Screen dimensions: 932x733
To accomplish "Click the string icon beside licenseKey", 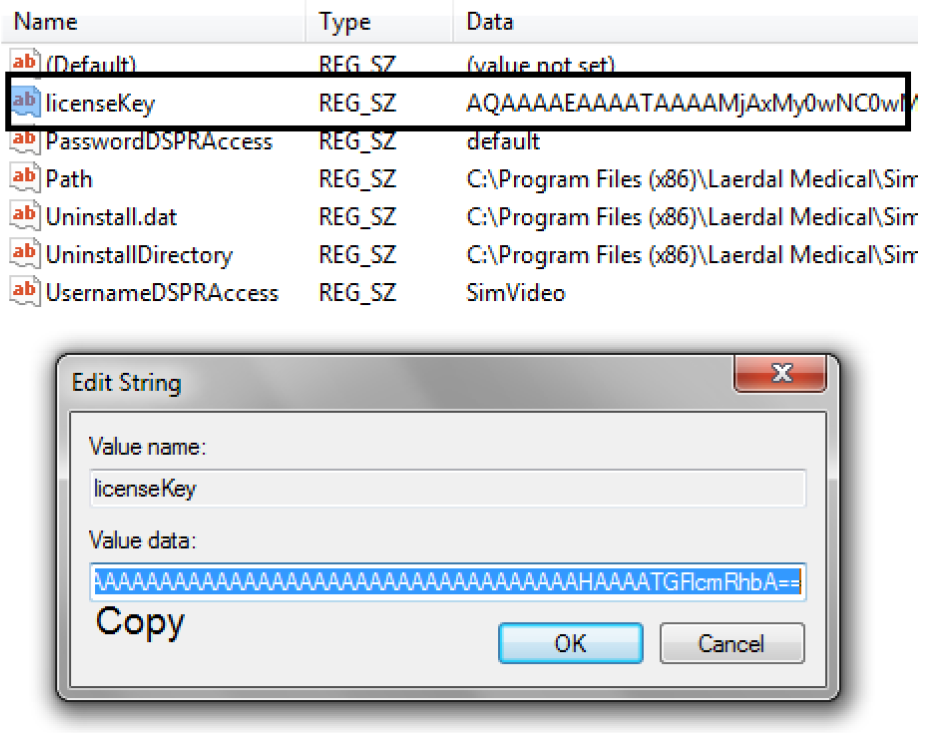I will [x=24, y=101].
